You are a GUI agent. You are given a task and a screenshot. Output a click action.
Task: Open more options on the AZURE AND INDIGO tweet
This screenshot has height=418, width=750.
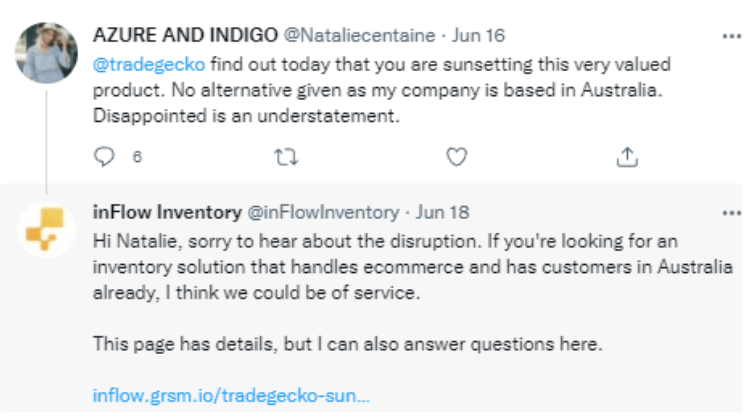click(x=731, y=36)
